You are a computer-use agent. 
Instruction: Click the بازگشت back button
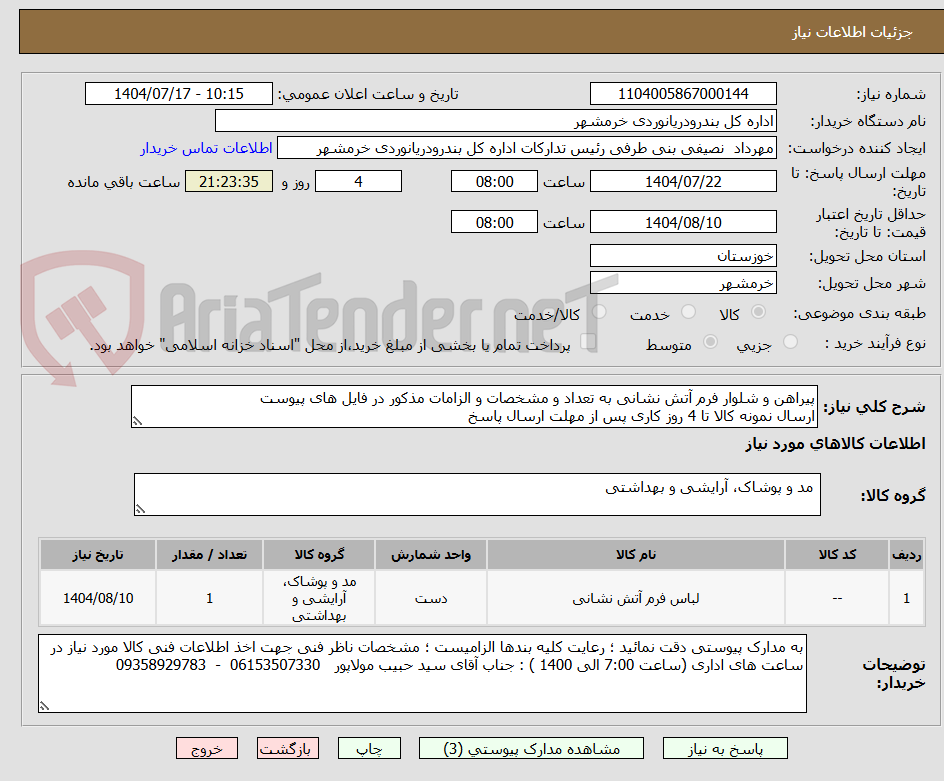click(288, 748)
